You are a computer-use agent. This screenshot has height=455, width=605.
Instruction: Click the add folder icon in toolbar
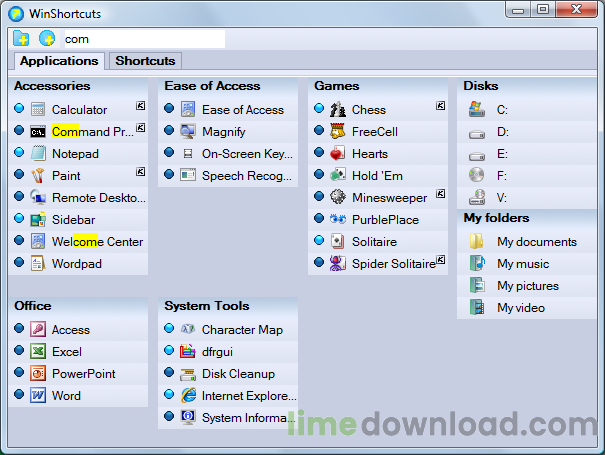point(21,39)
